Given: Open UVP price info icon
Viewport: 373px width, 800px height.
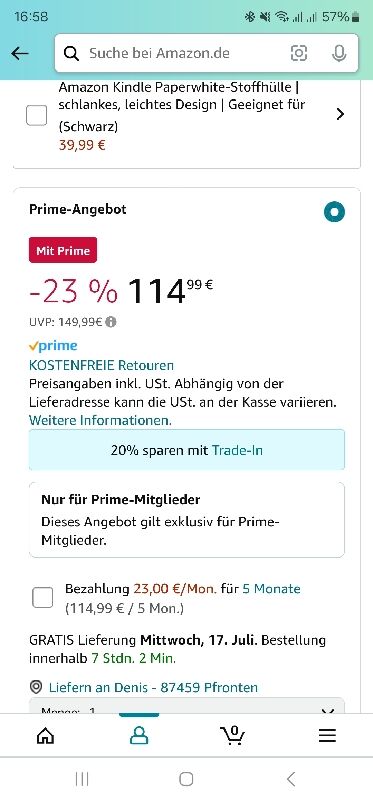Looking at the screenshot, I should click(x=111, y=322).
